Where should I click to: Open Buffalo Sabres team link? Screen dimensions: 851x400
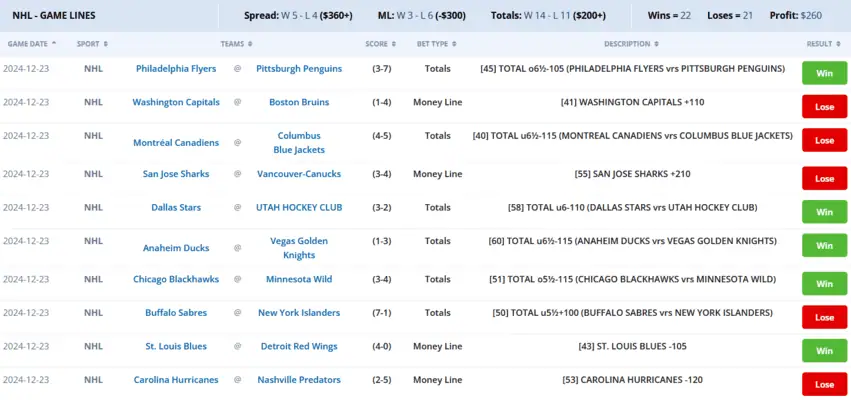tap(176, 313)
